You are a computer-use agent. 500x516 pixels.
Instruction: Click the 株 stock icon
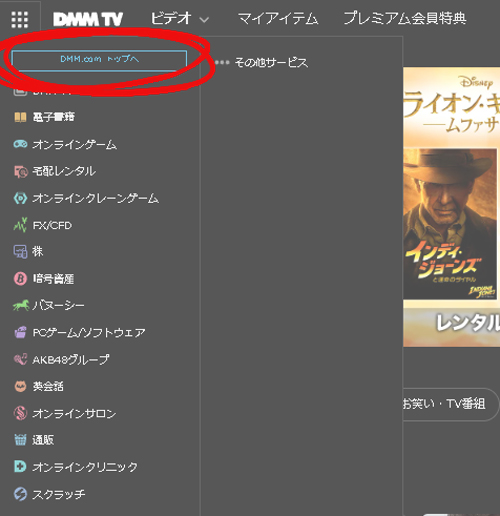20,252
